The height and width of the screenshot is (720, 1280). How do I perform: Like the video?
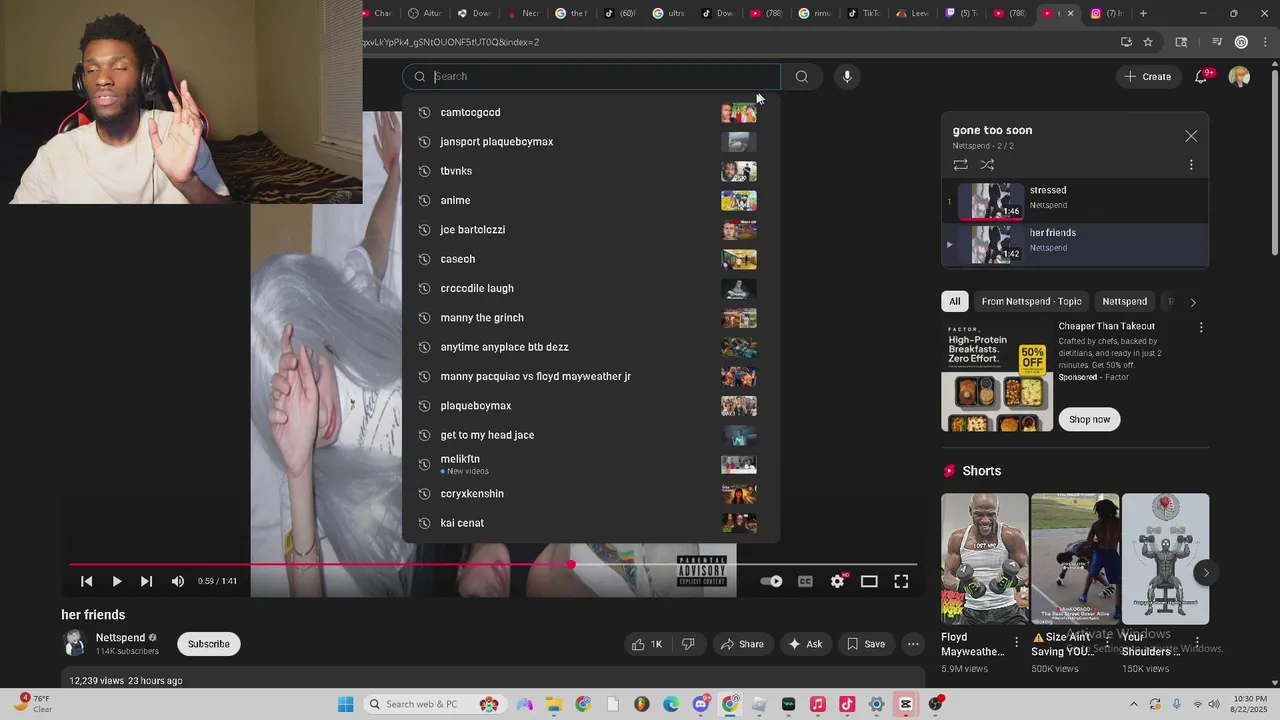[x=646, y=644]
